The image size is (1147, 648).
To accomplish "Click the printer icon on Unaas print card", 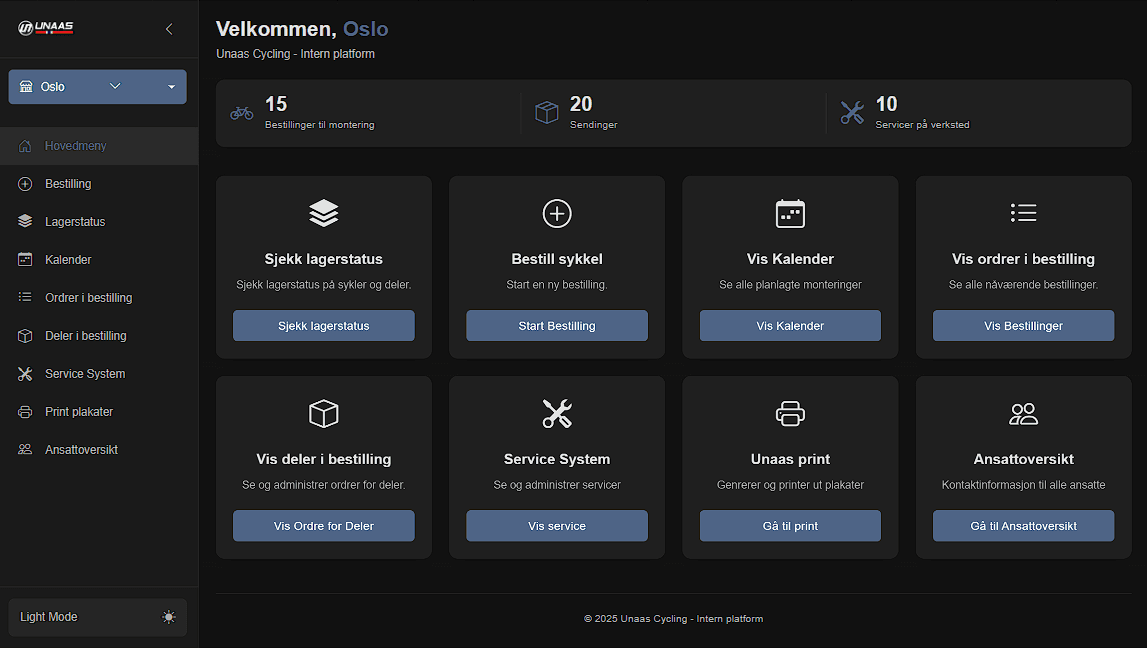I will coord(790,414).
